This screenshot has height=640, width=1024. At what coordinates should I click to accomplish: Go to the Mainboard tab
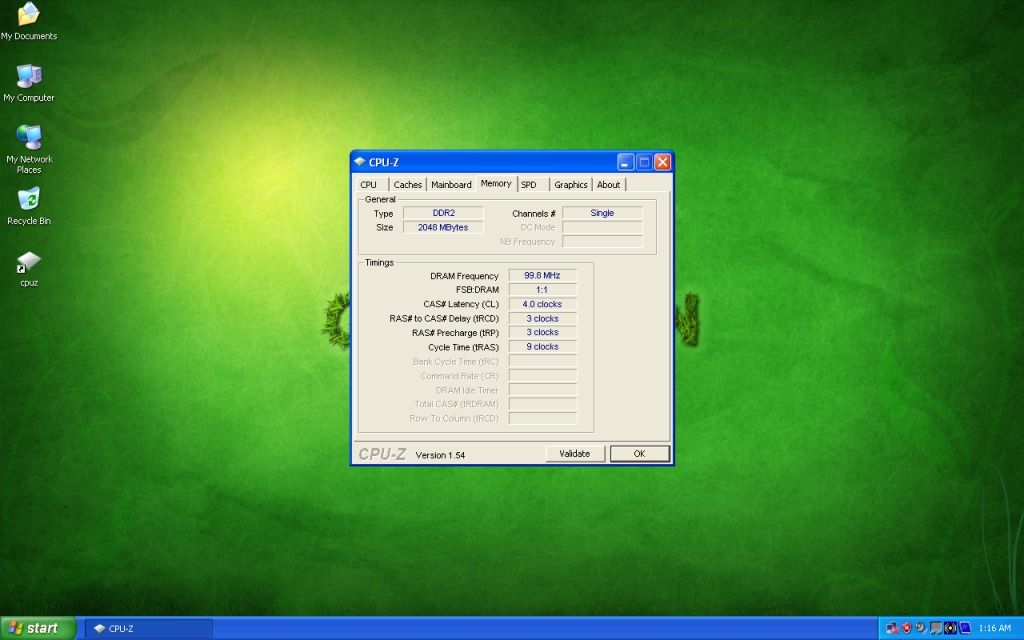pos(451,185)
